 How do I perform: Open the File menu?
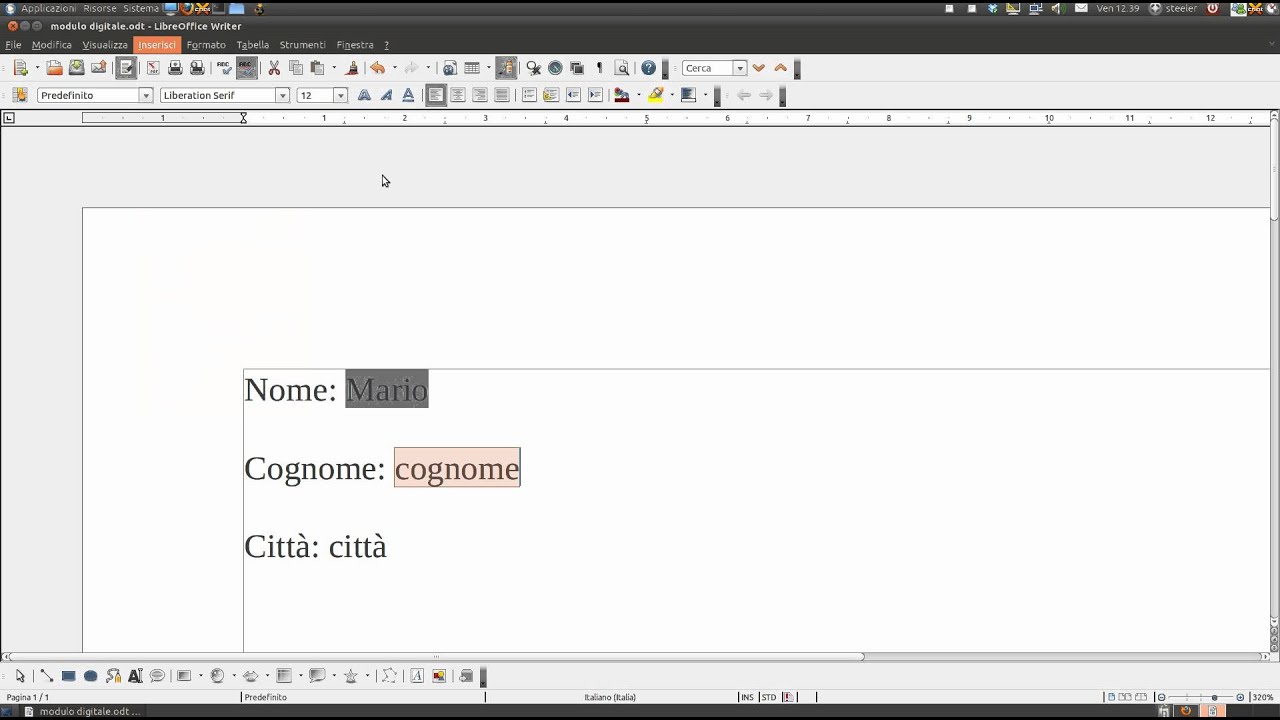click(13, 45)
